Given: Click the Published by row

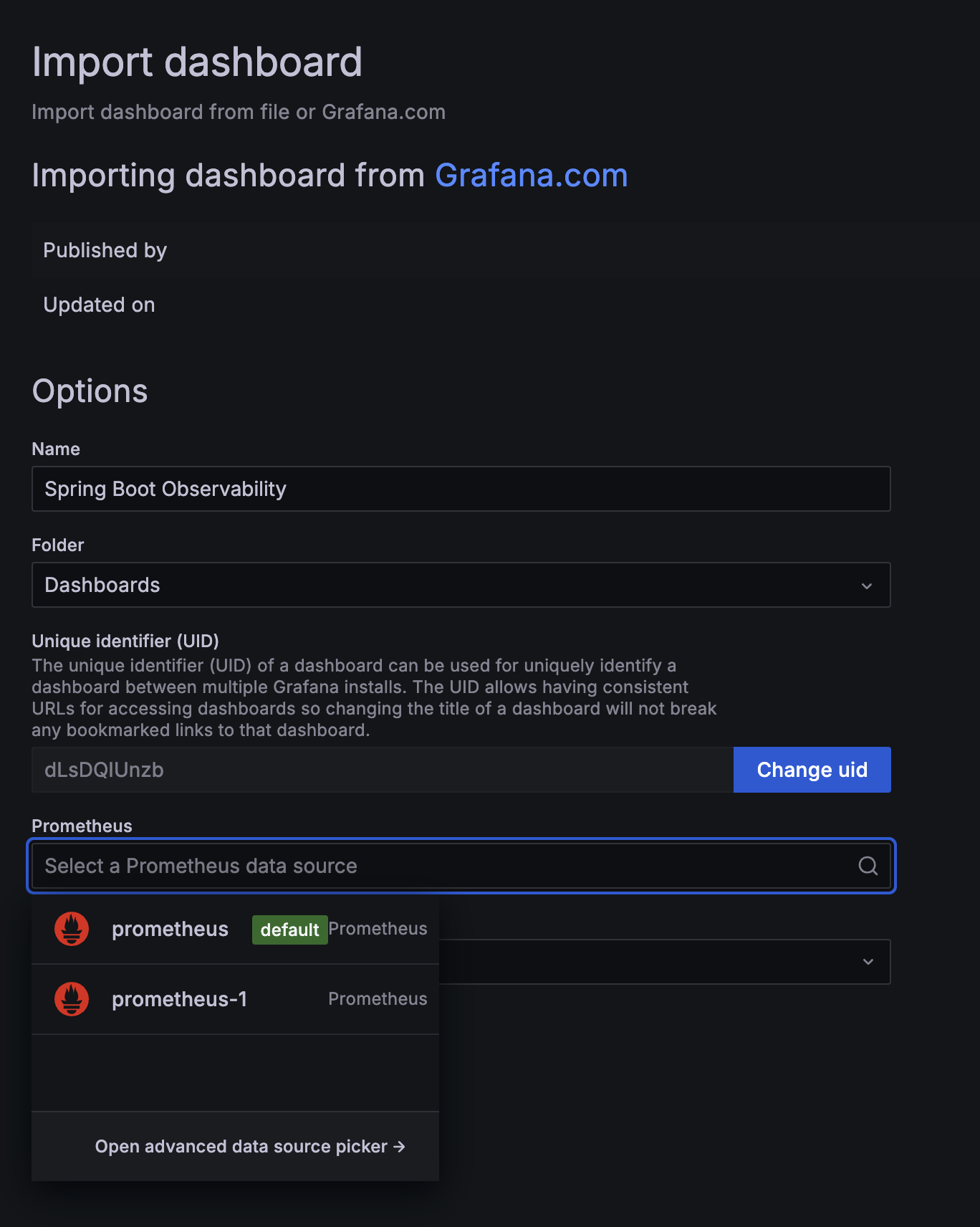Looking at the screenshot, I should [x=505, y=250].
